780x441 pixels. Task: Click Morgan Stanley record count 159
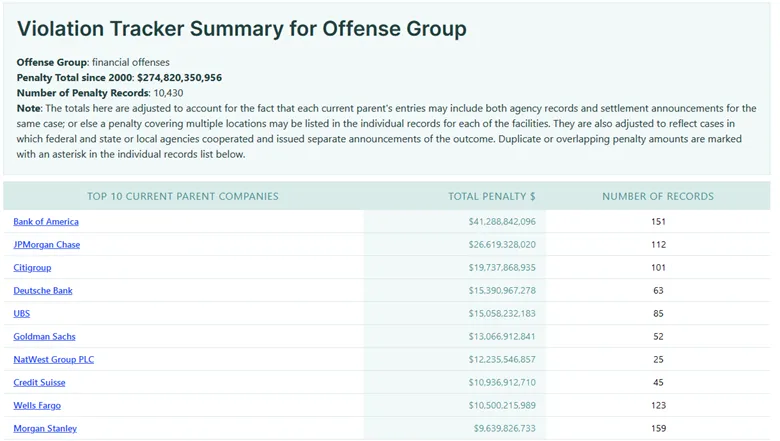click(x=658, y=428)
